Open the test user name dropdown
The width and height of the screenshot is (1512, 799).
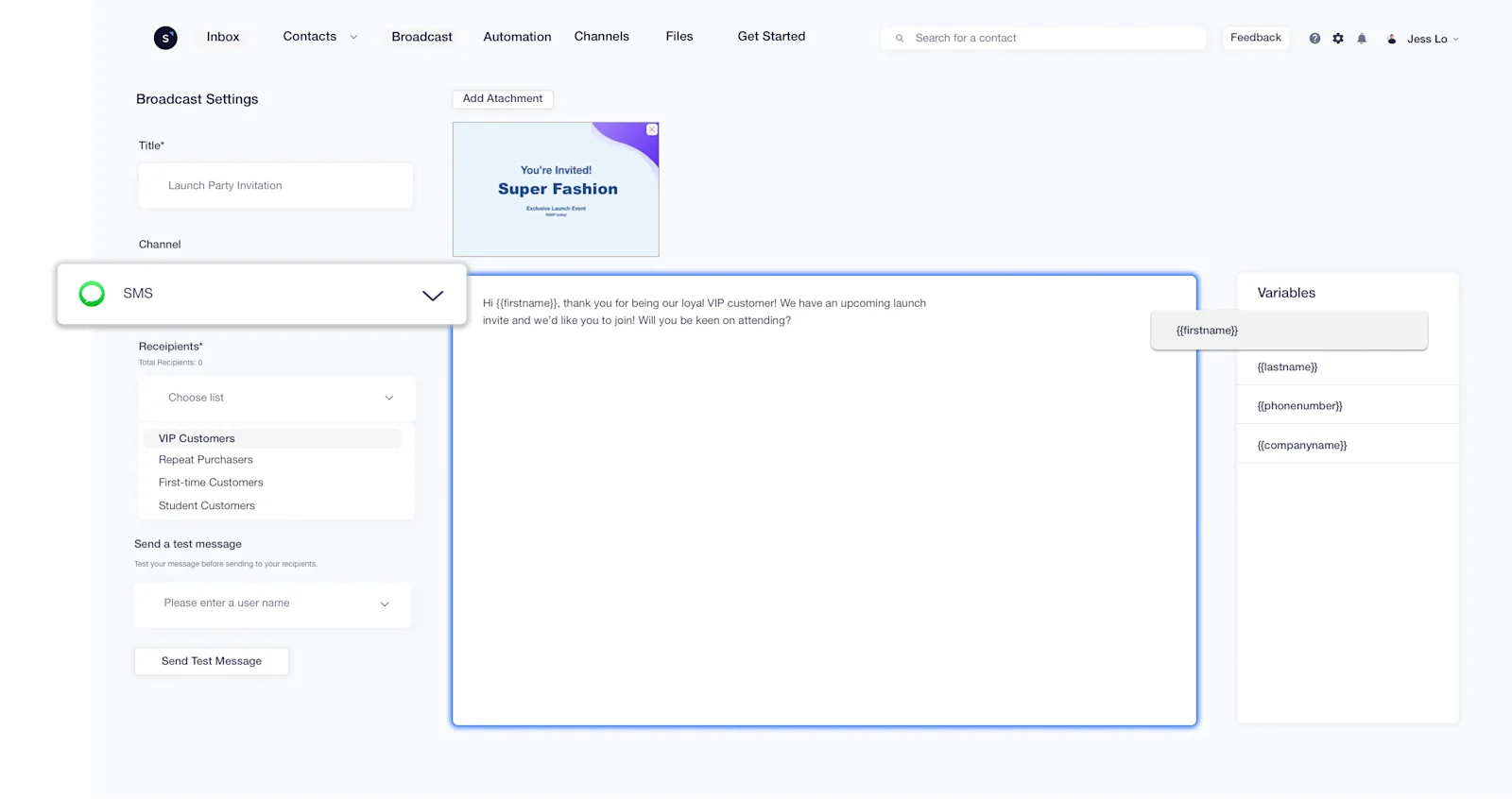tap(273, 604)
